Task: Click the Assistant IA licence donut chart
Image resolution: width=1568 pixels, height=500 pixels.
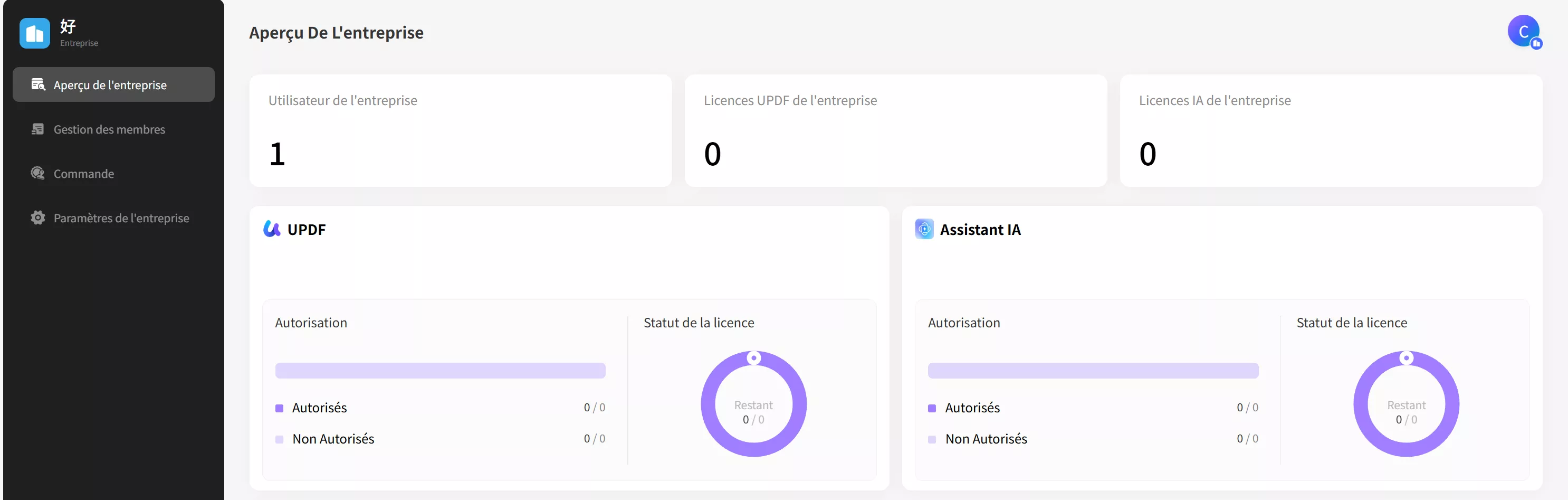Action: click(1406, 404)
